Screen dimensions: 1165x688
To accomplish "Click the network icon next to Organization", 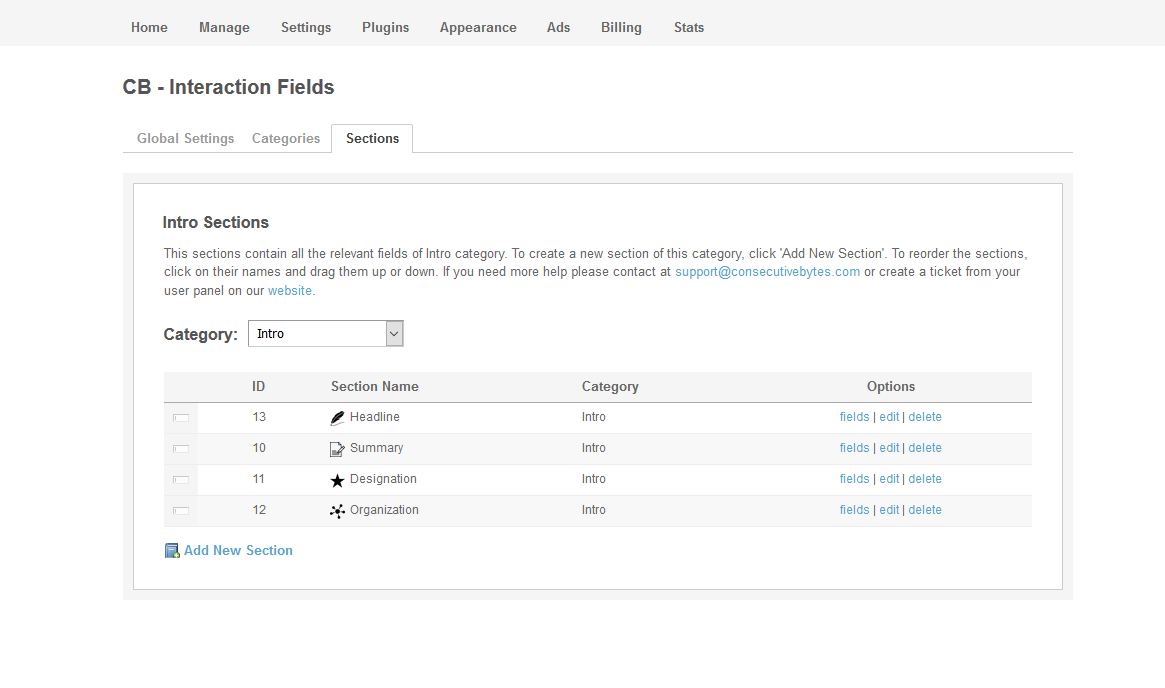I will click(x=338, y=510).
